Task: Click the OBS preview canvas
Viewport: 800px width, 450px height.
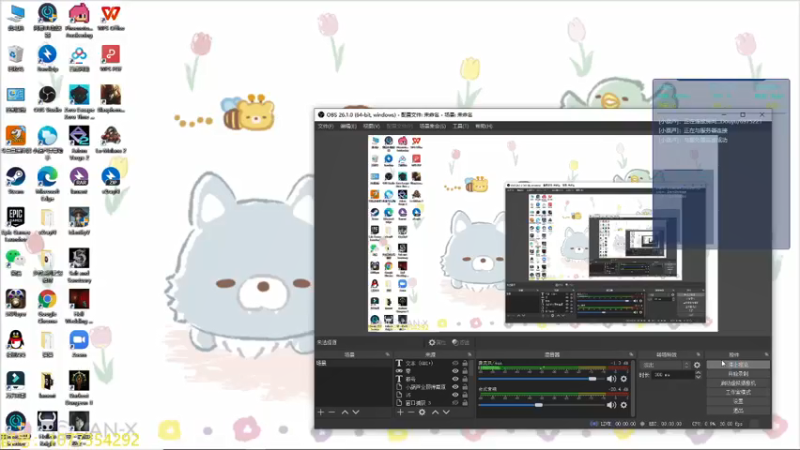Action: point(543,233)
